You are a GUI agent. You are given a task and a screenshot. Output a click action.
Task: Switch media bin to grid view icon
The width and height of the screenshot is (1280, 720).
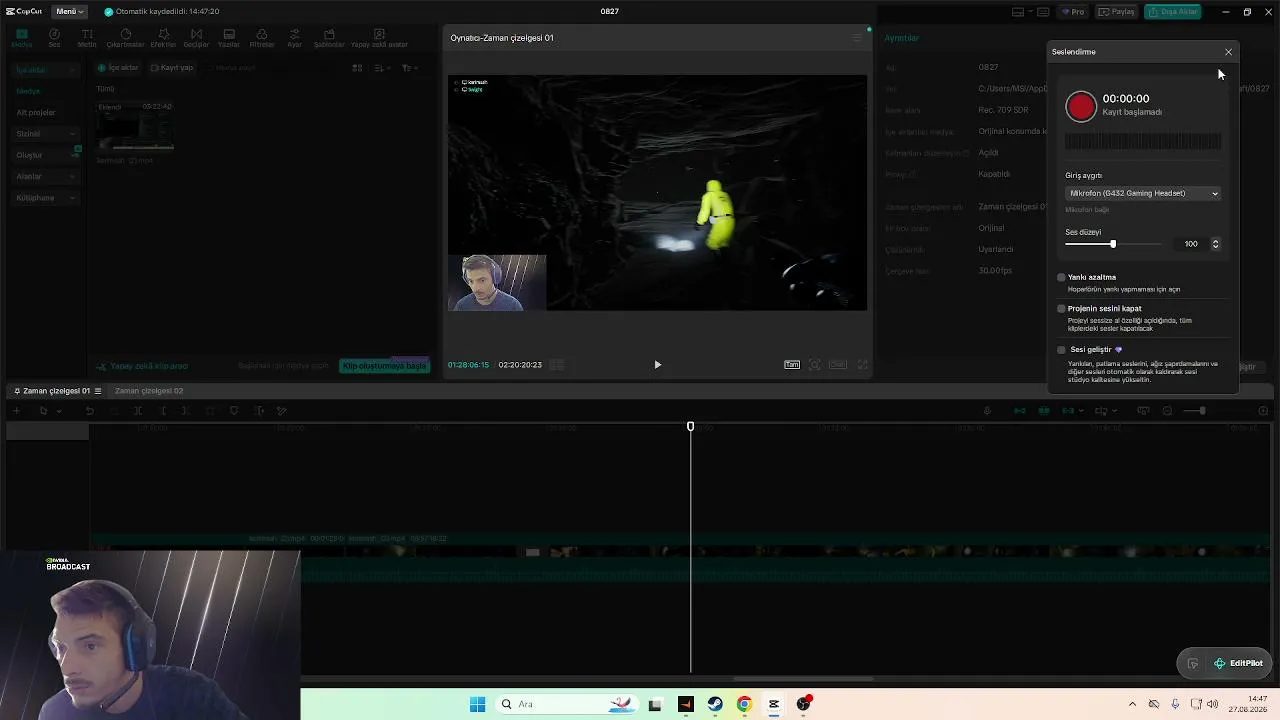pos(357,68)
